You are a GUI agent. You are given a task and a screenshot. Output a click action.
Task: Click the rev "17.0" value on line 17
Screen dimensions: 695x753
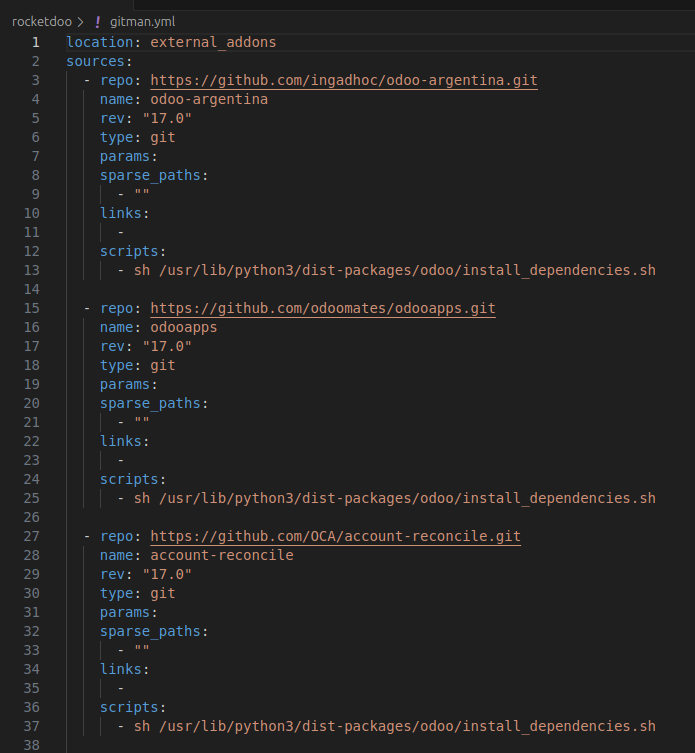pos(167,346)
